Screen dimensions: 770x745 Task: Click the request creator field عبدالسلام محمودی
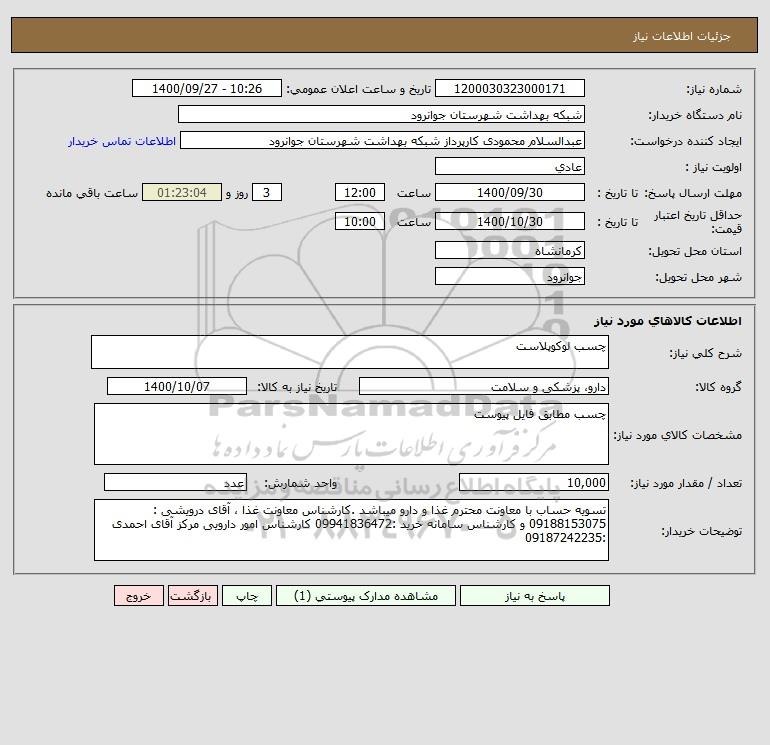click(382, 140)
